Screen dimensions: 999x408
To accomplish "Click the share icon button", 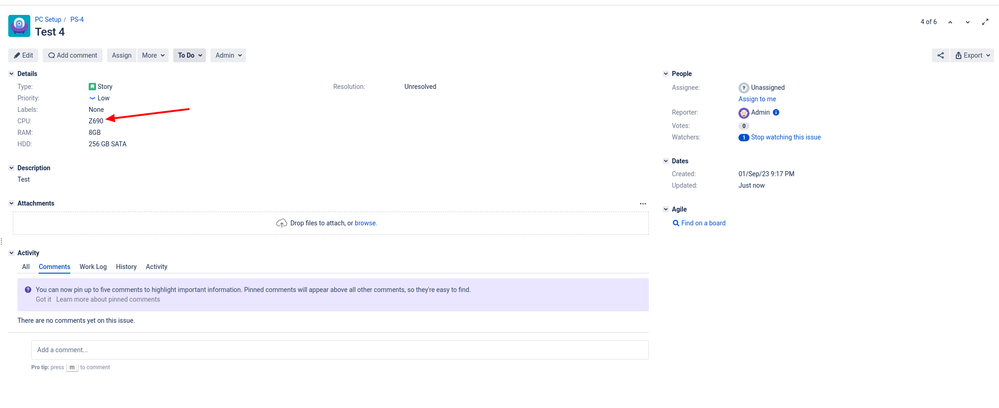I will coord(940,55).
